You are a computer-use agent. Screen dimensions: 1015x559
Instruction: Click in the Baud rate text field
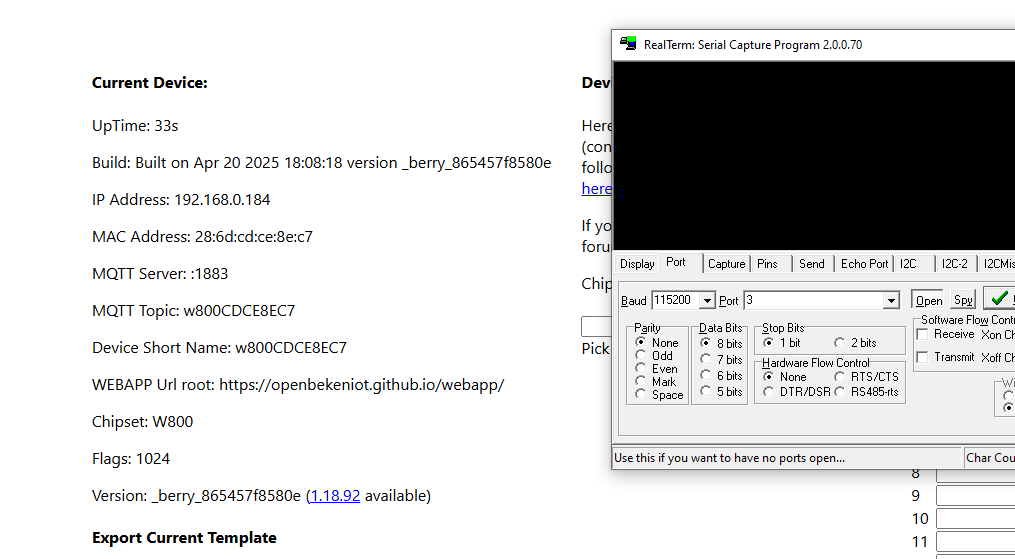click(676, 300)
